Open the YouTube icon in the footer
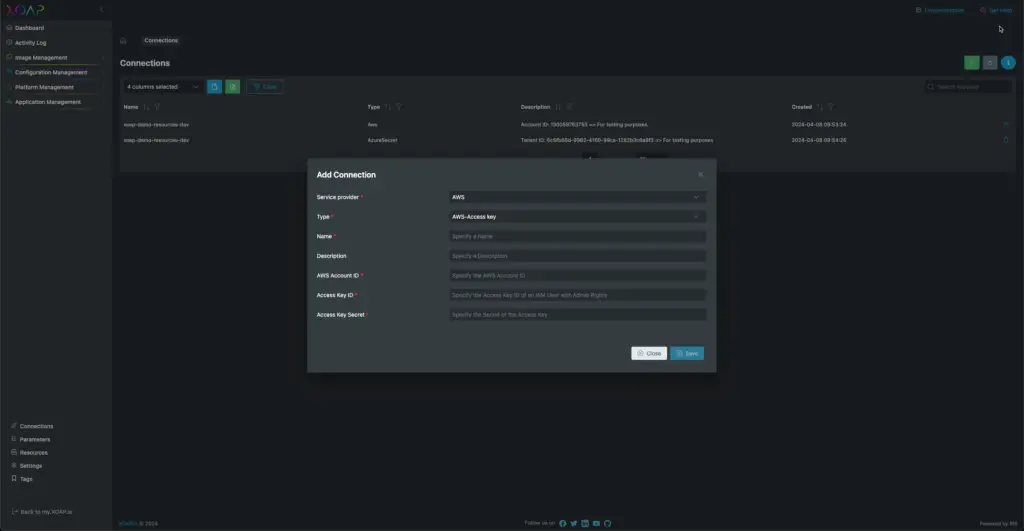This screenshot has height=531, width=1024. (x=596, y=523)
